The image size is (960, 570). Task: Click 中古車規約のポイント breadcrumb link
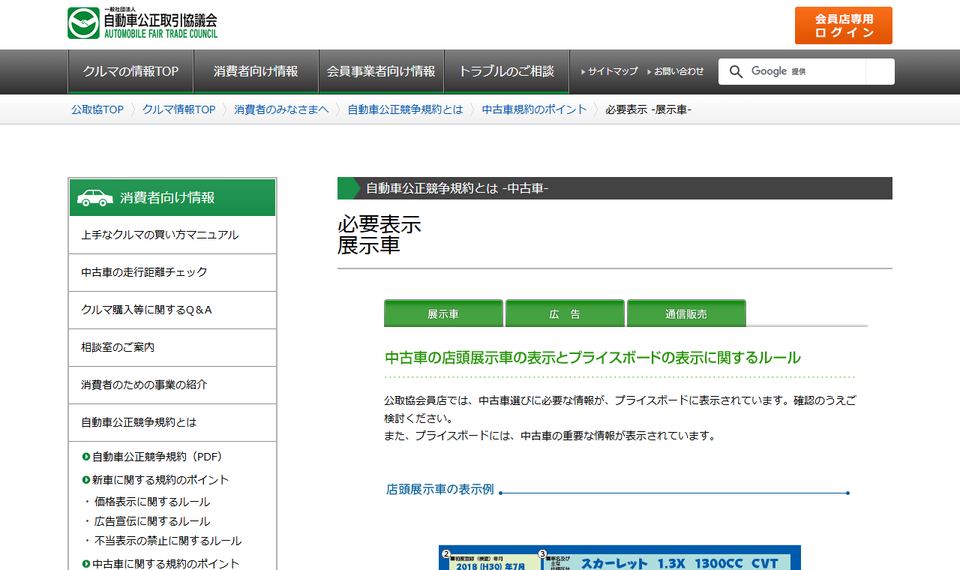pos(534,110)
